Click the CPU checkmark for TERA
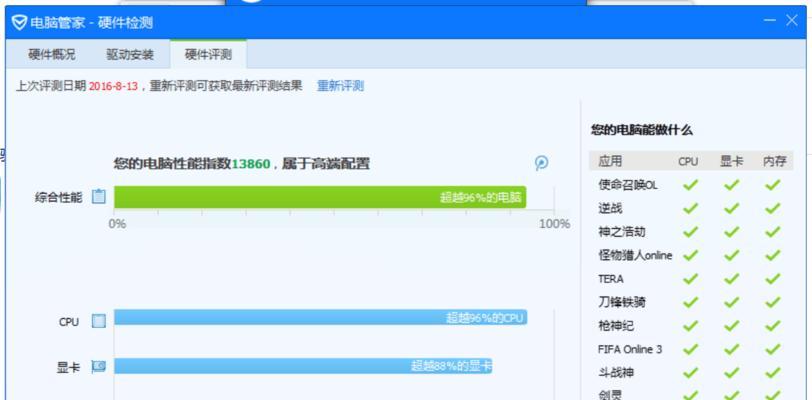This screenshot has width=812, height=400. click(690, 279)
